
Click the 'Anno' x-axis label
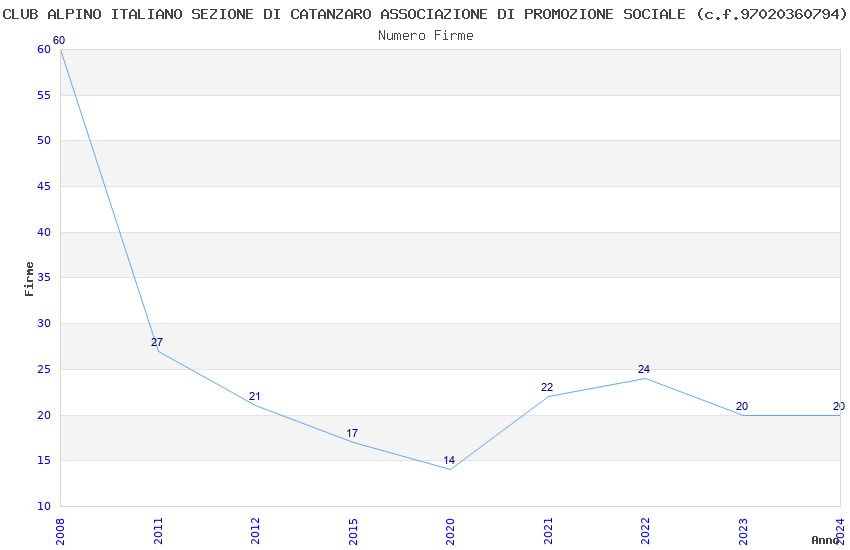pyautogui.click(x=825, y=540)
